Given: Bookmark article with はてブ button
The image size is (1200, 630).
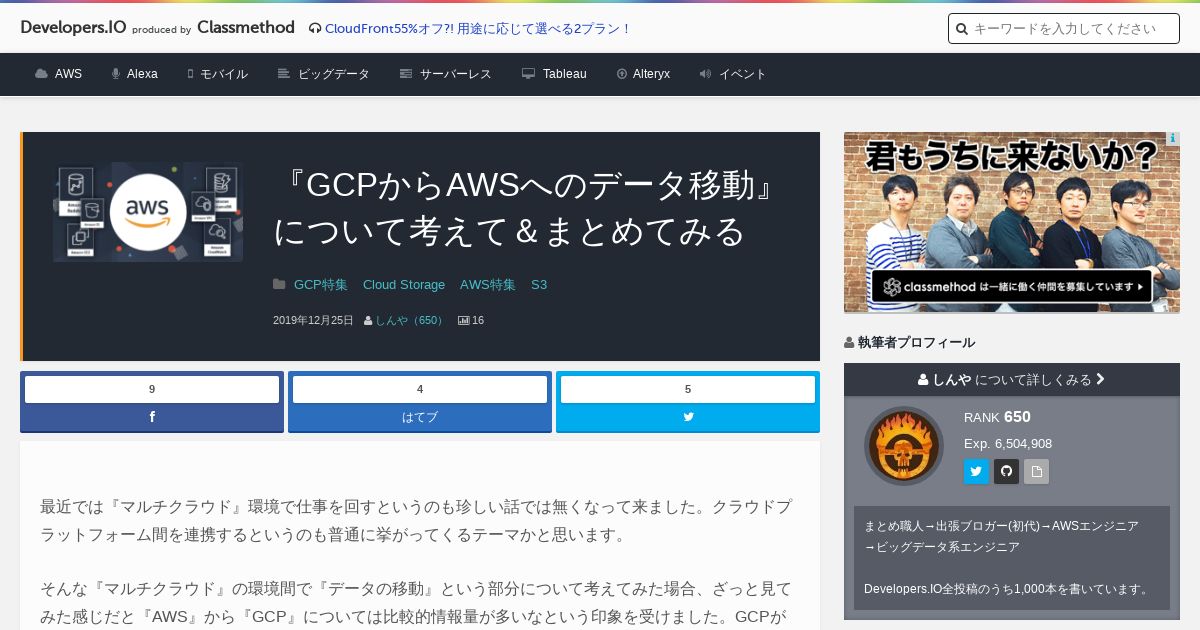Looking at the screenshot, I should (420, 417).
